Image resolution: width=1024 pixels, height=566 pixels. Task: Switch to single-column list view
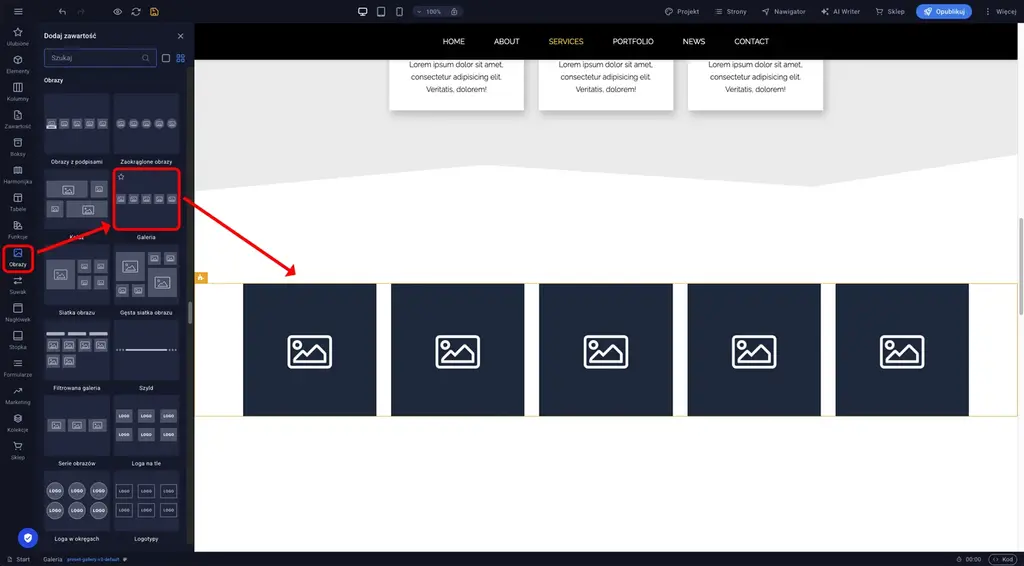tap(166, 58)
